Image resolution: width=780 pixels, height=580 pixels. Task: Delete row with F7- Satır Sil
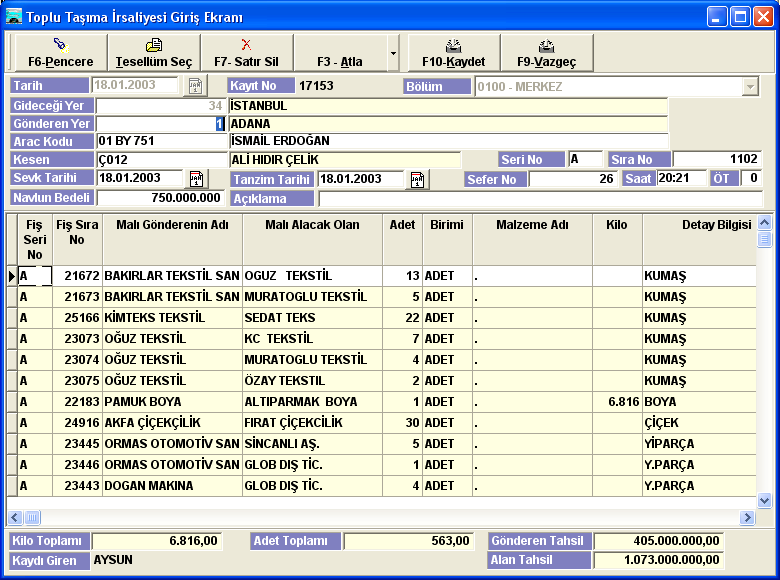tap(247, 53)
